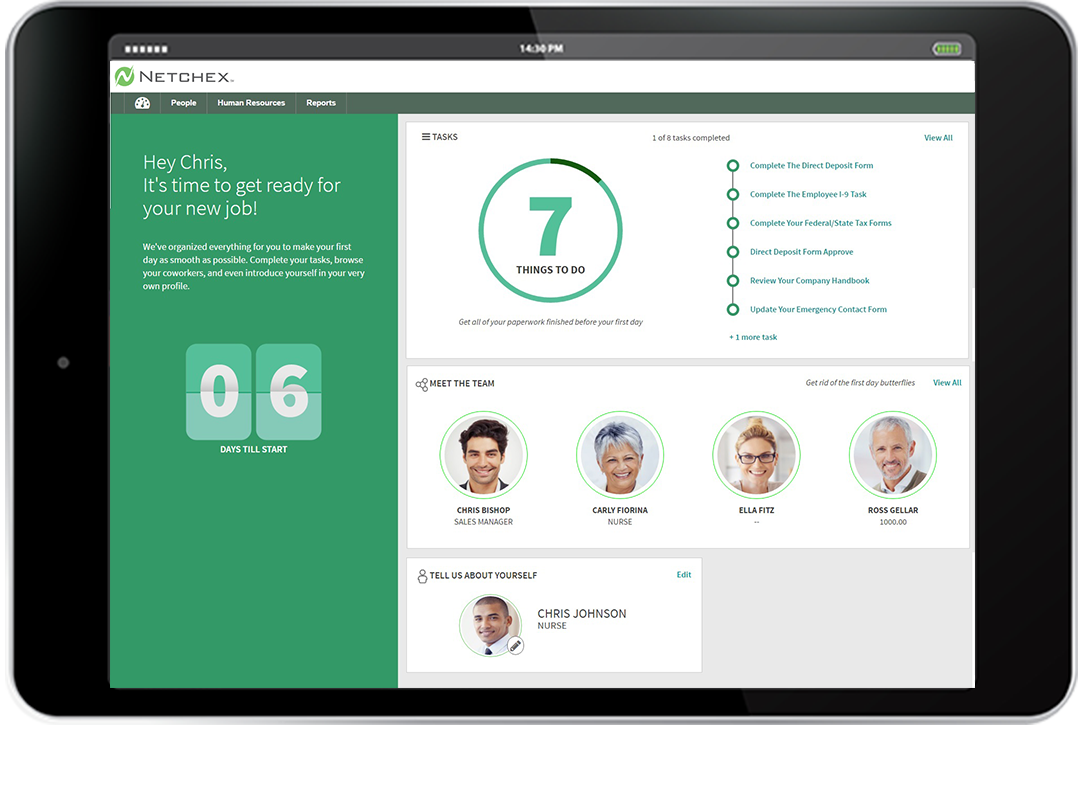Image resolution: width=1080 pixels, height=788 pixels.
Task: Click View All in Meet The Team
Action: [947, 383]
